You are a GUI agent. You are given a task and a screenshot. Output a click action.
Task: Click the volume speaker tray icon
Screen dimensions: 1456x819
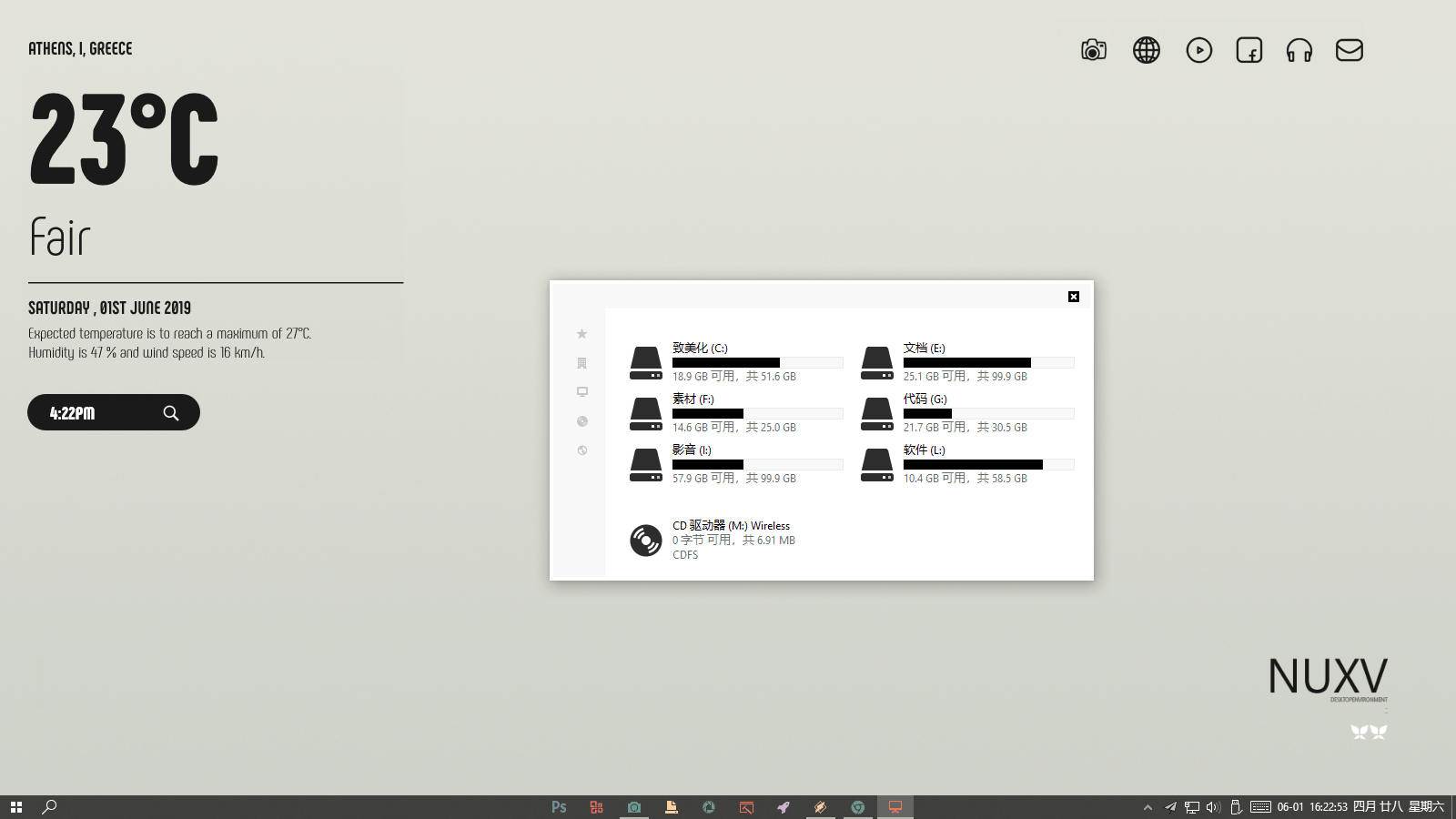(x=1212, y=807)
